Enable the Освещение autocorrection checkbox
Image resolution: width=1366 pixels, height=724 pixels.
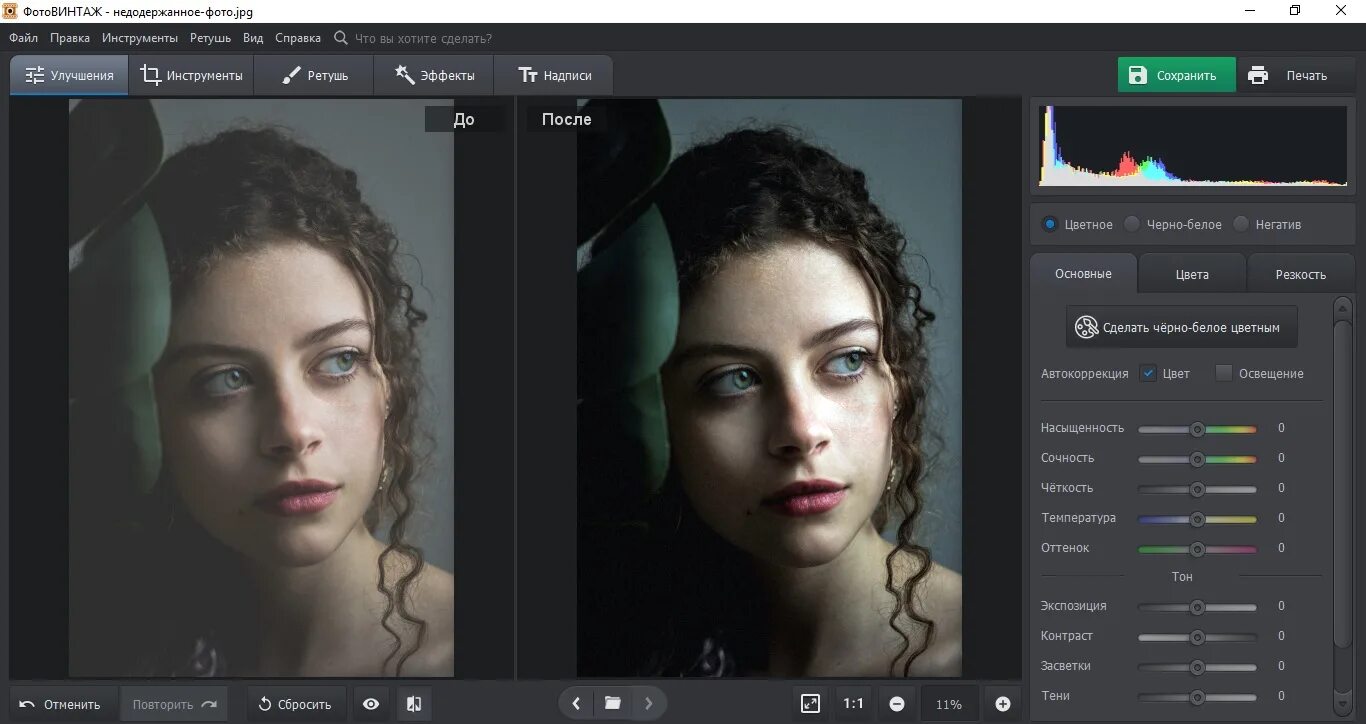point(1224,373)
